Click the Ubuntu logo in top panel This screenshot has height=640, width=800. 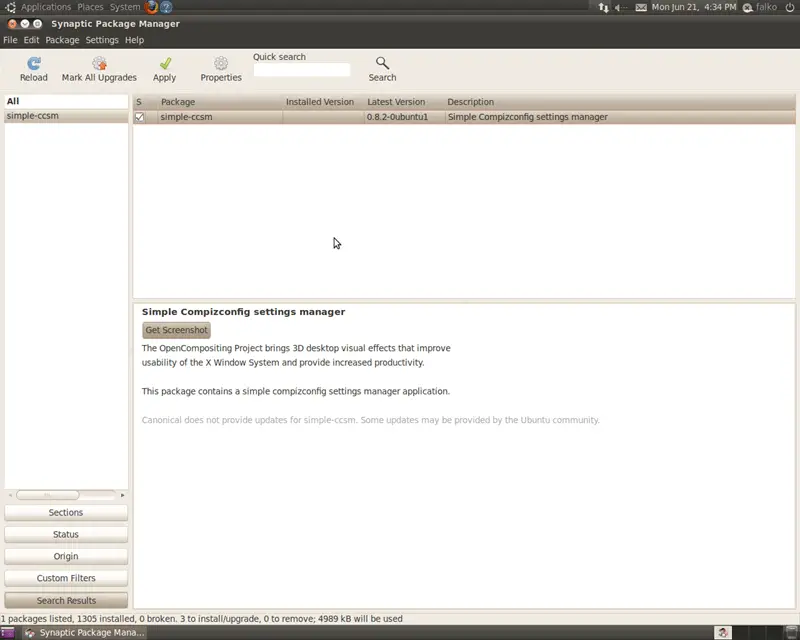(10, 7)
